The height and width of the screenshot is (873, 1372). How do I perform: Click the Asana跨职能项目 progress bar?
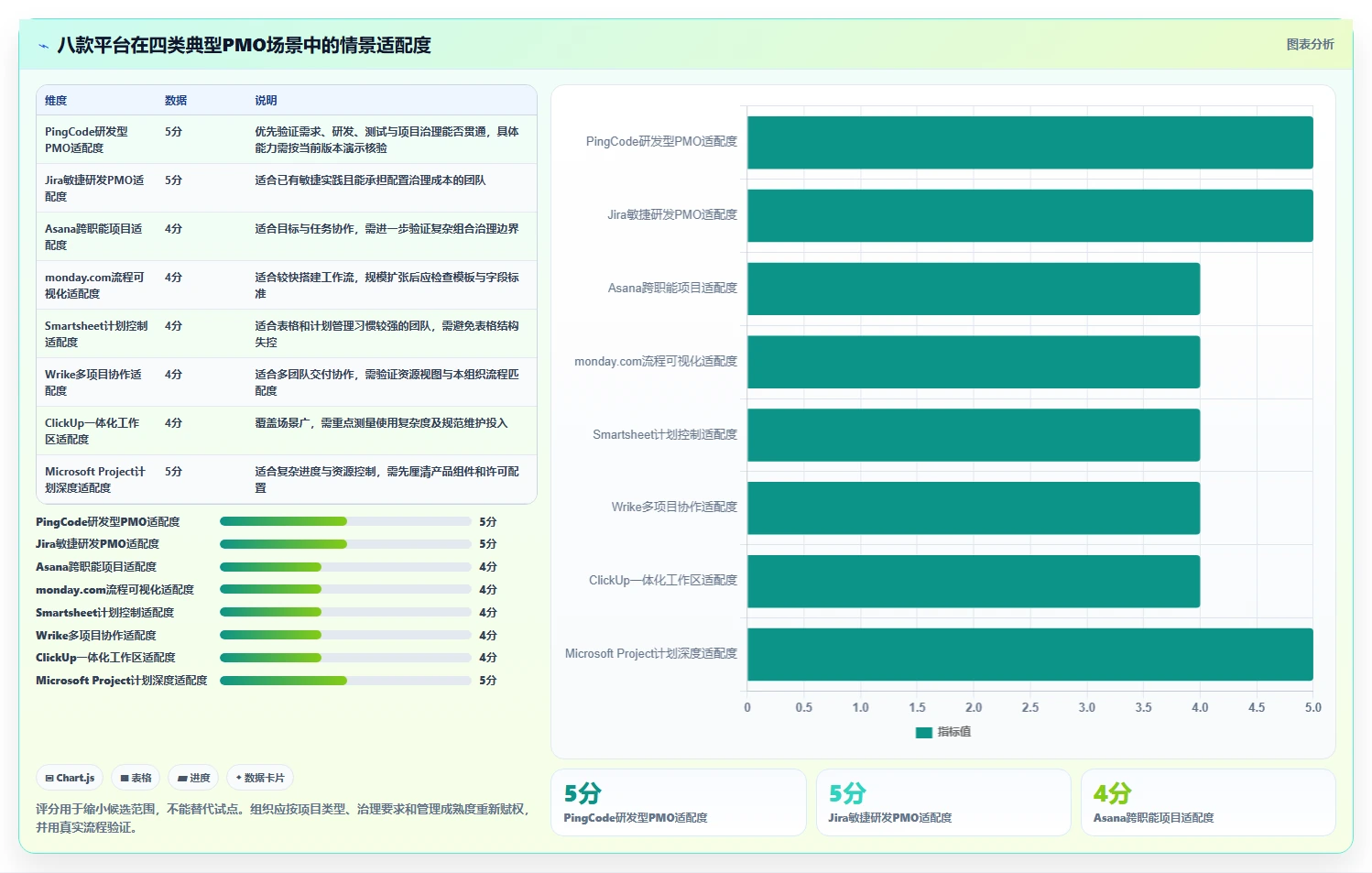click(345, 567)
